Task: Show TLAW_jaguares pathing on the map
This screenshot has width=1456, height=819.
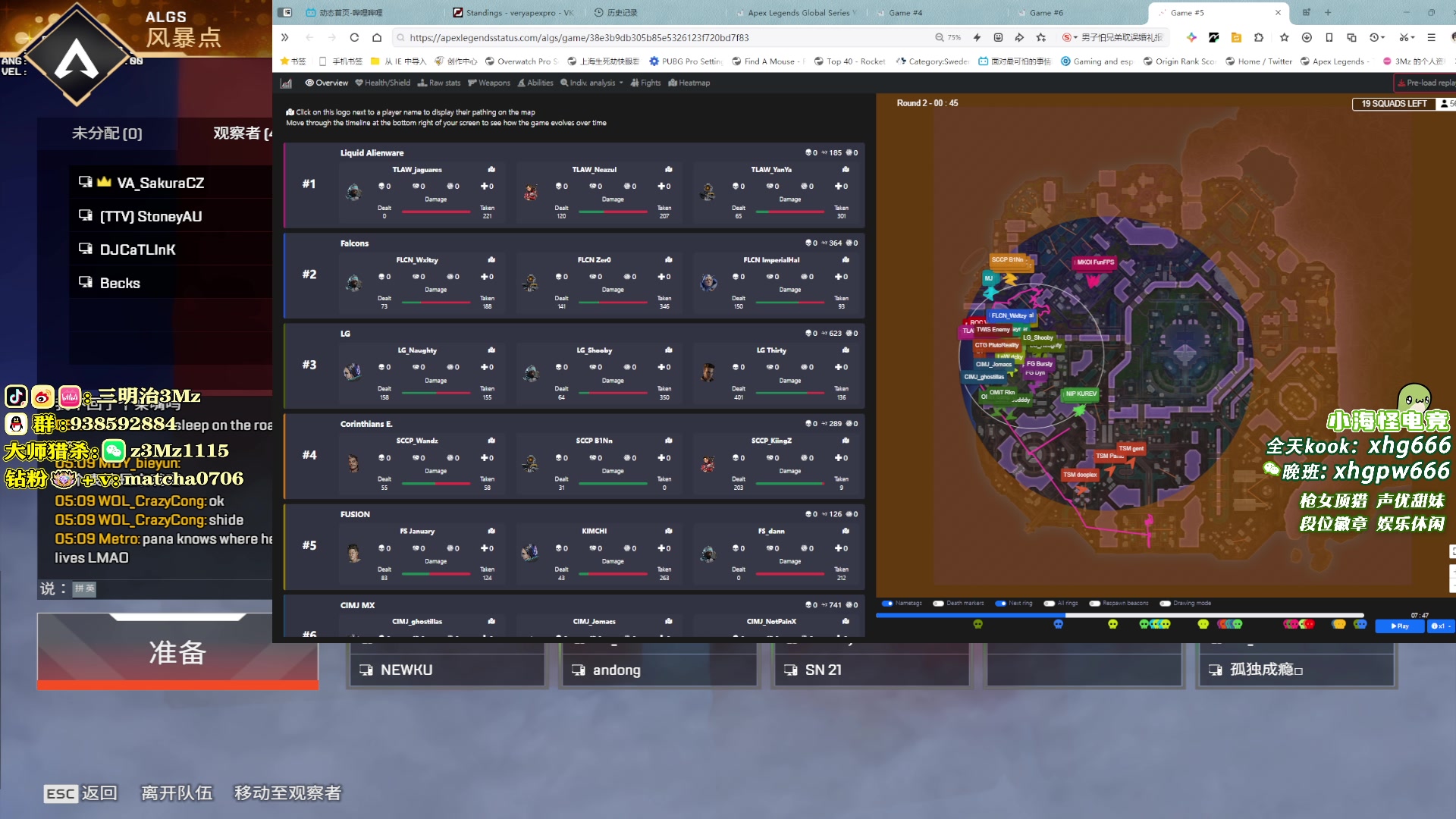Action: pos(491,170)
